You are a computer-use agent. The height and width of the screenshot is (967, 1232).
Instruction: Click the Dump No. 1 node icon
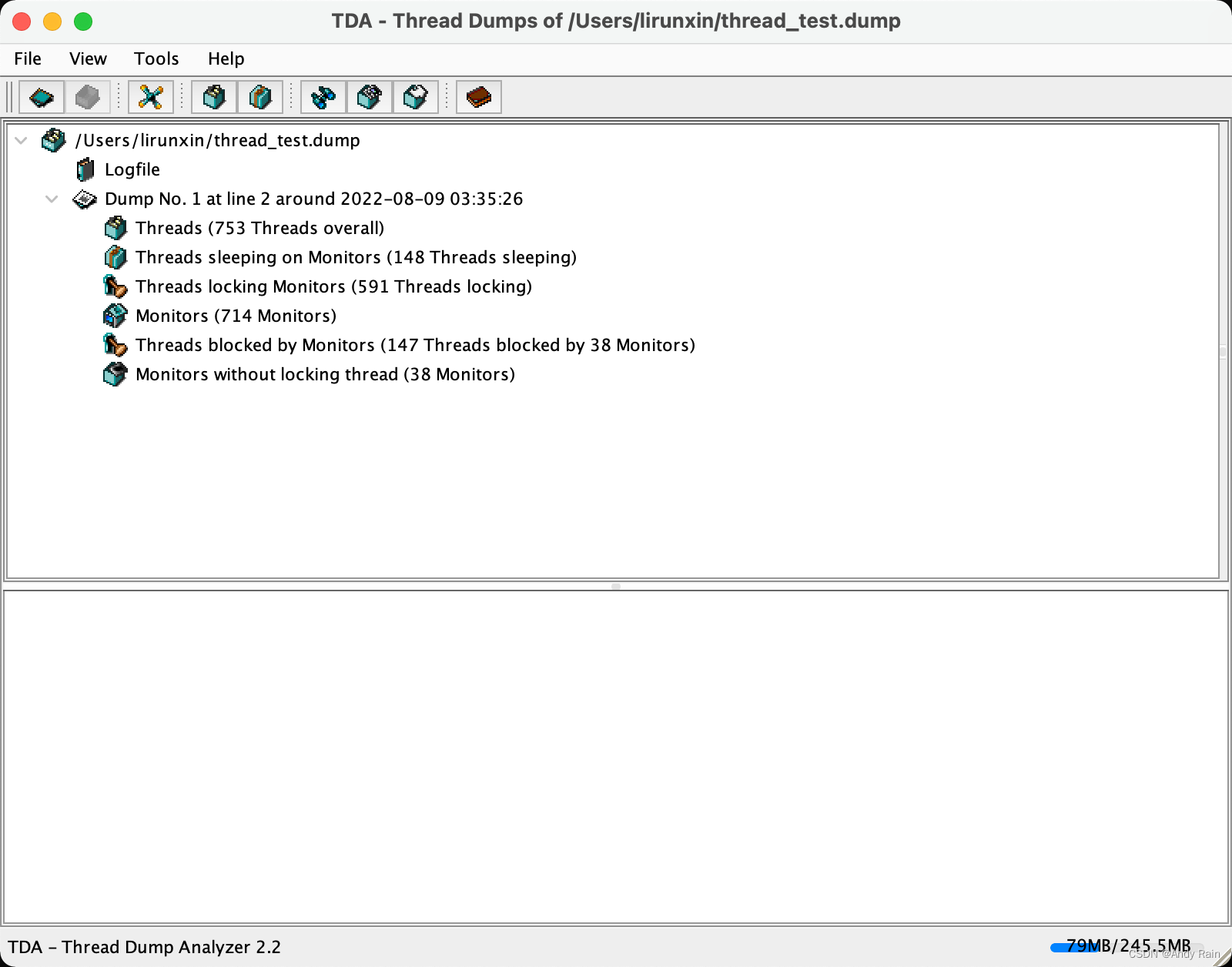84,199
